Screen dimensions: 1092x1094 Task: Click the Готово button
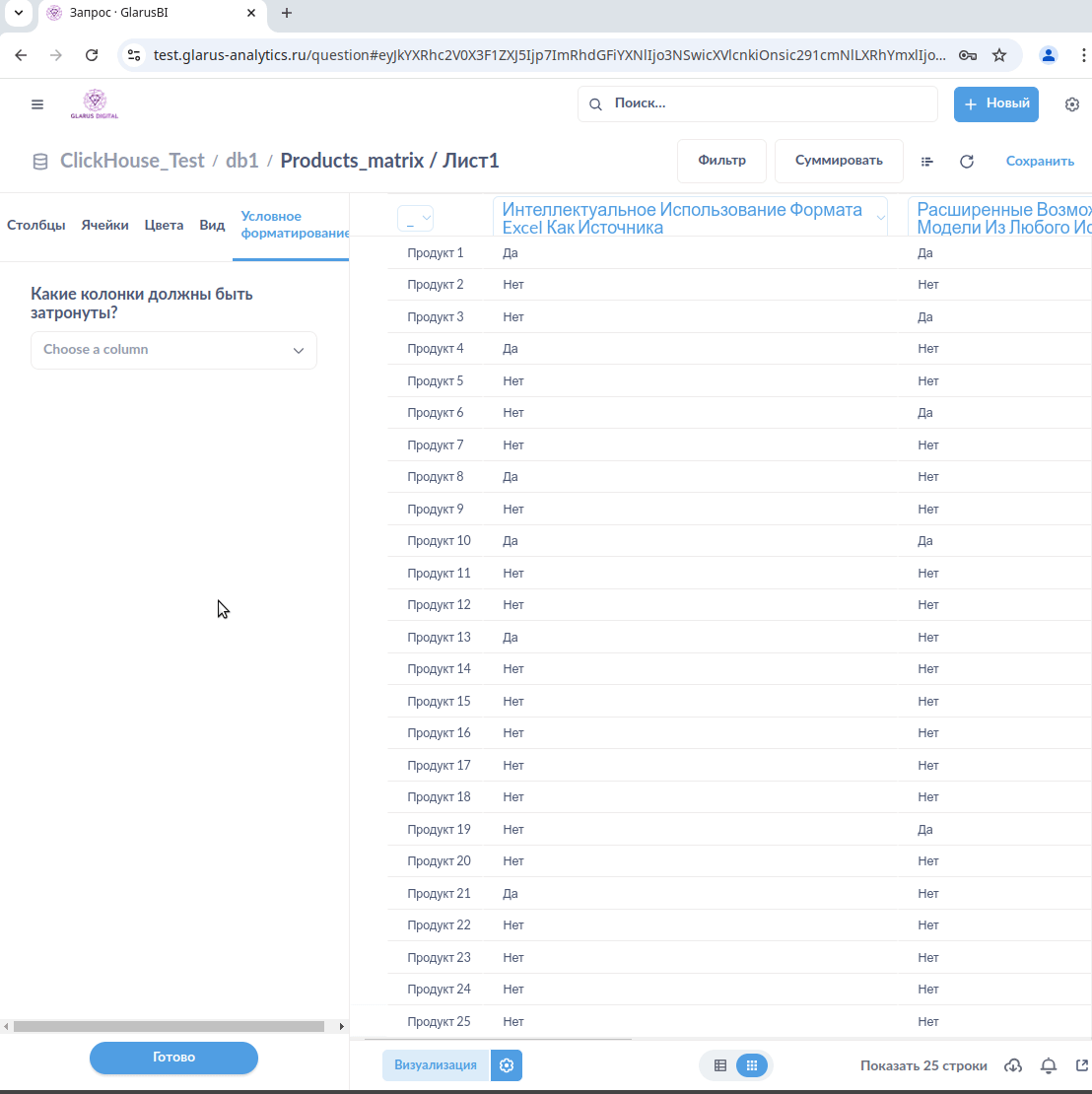click(x=173, y=1058)
